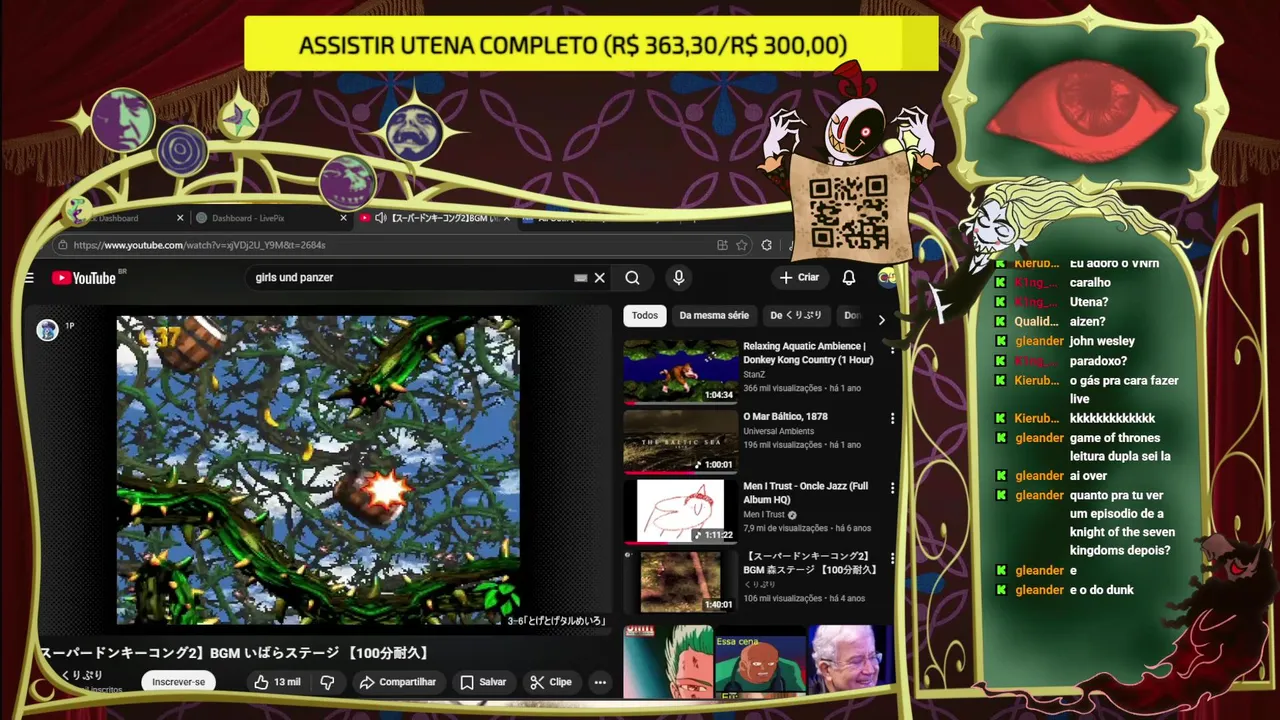
Task: Click chat message 'john wesley'
Action: pos(1102,341)
